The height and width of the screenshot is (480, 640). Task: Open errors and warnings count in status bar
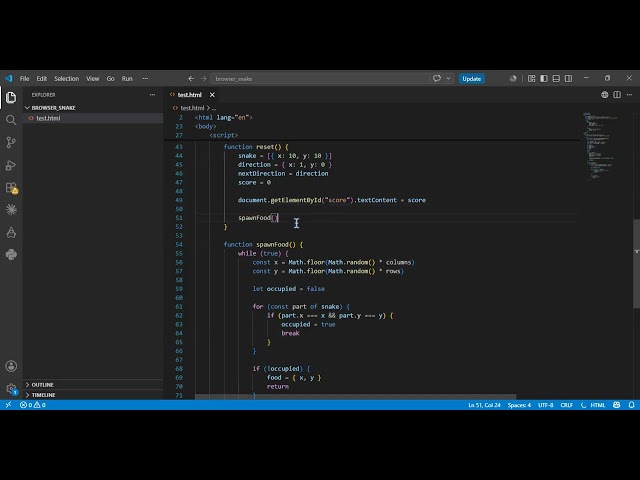[x=33, y=405]
